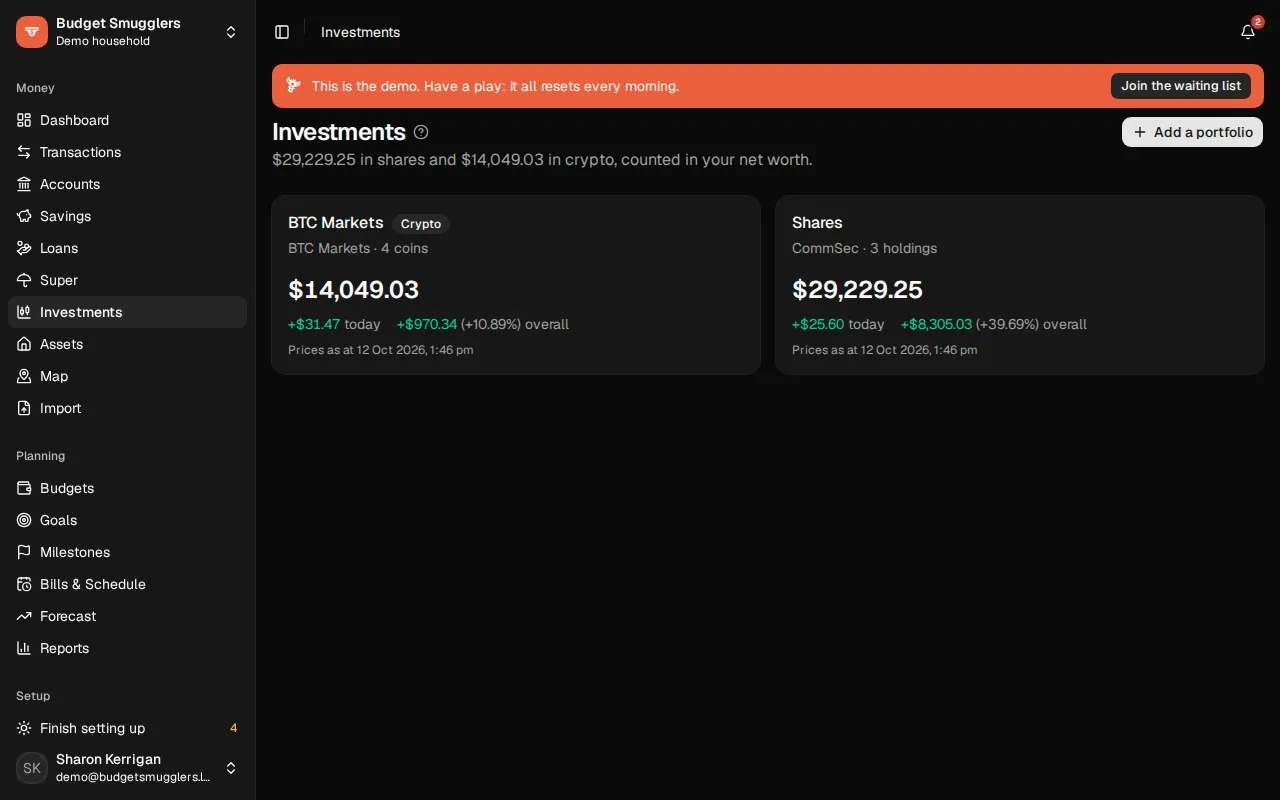Toggle the sidebar panel icon

pyautogui.click(x=282, y=32)
